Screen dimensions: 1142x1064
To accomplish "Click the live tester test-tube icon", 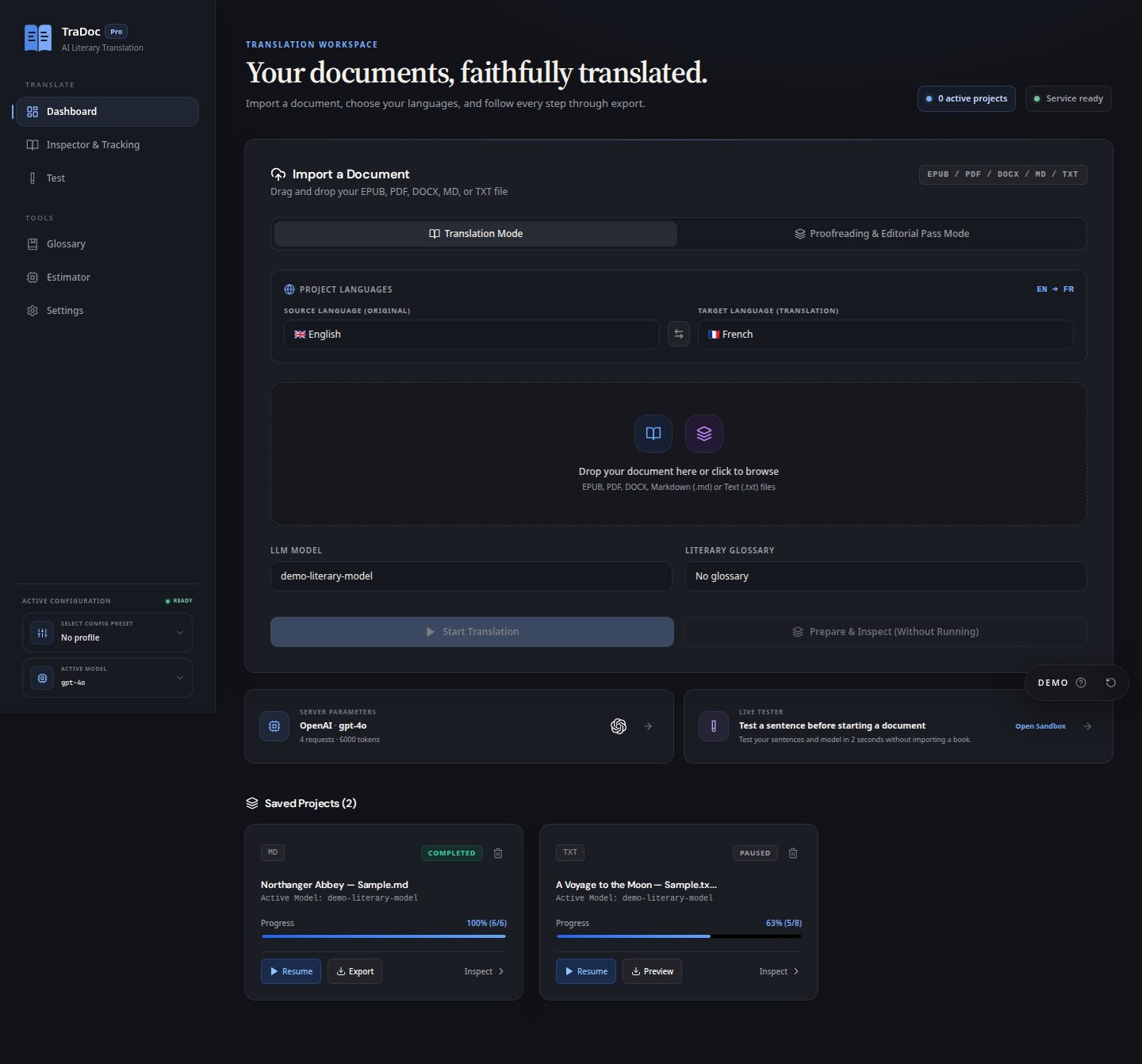I will [714, 726].
